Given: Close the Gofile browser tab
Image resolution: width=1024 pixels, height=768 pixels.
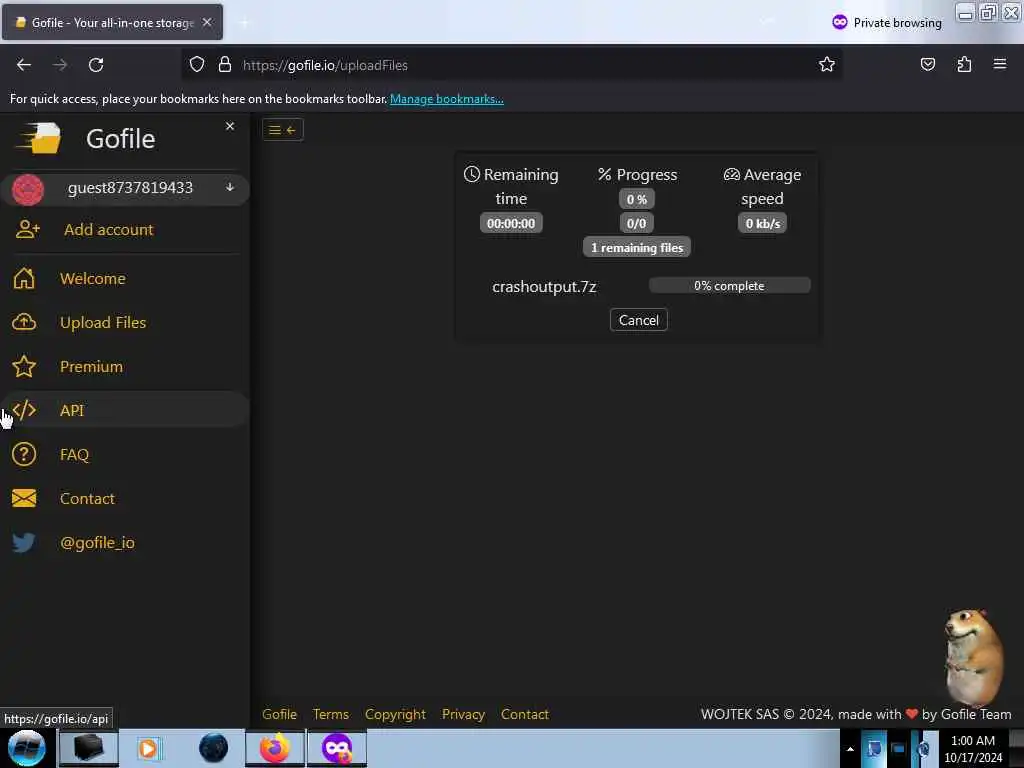Looking at the screenshot, I should click(x=207, y=22).
